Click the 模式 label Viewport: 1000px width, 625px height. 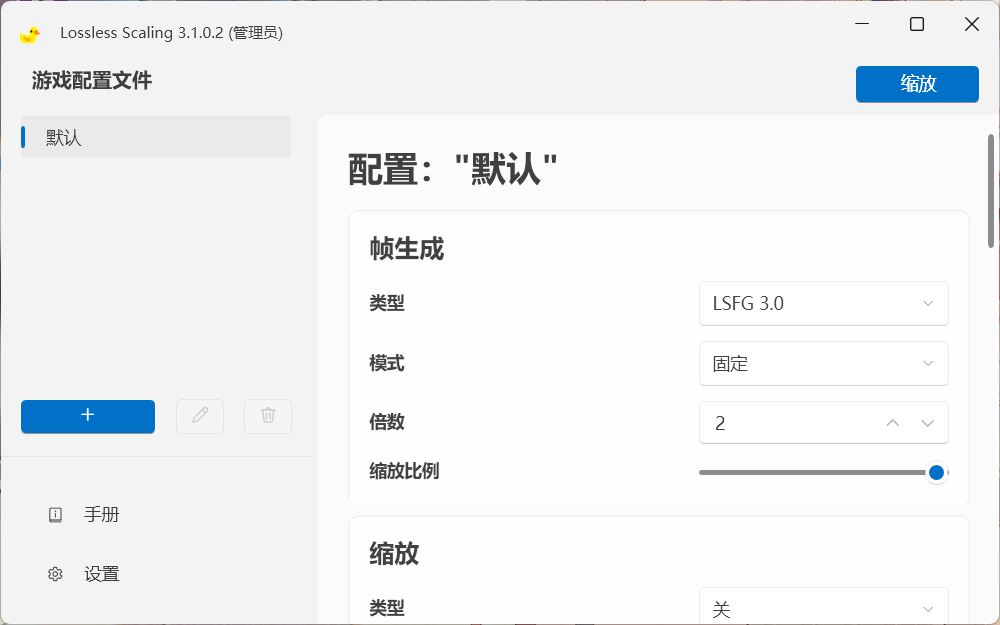(x=386, y=364)
